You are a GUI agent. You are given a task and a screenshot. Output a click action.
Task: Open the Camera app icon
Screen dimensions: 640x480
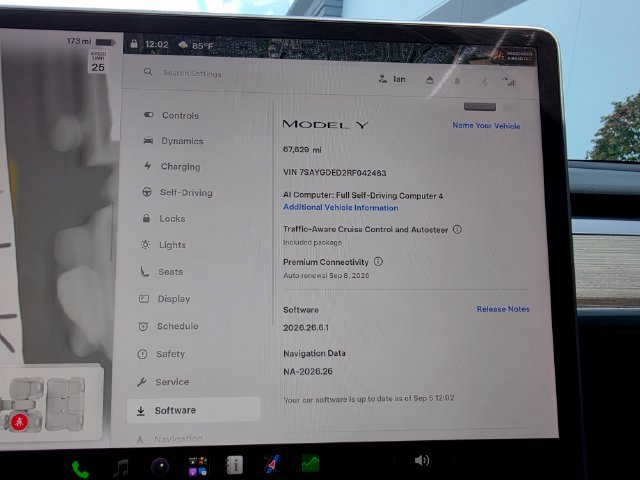pyautogui.click(x=160, y=467)
